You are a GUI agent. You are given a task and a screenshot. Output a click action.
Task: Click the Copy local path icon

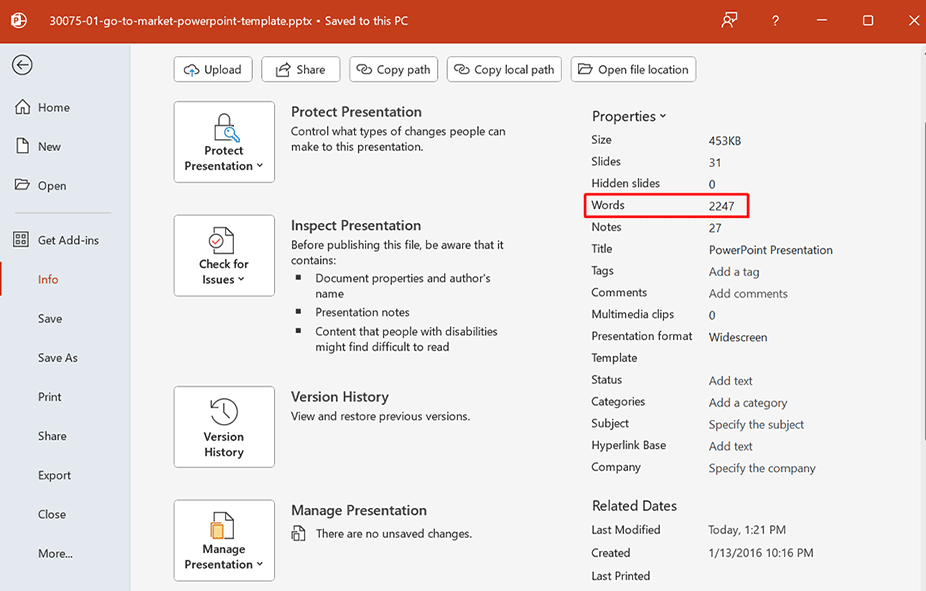tap(460, 69)
